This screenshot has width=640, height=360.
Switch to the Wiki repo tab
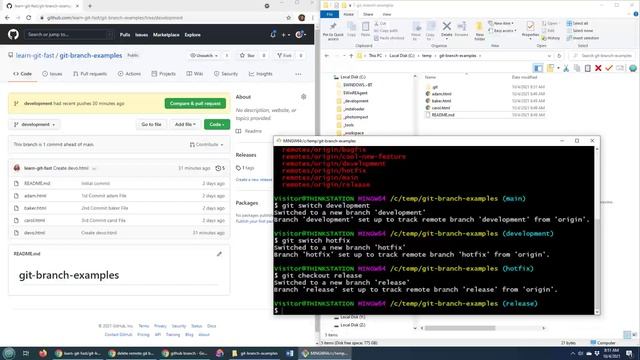pyautogui.click(x=195, y=74)
